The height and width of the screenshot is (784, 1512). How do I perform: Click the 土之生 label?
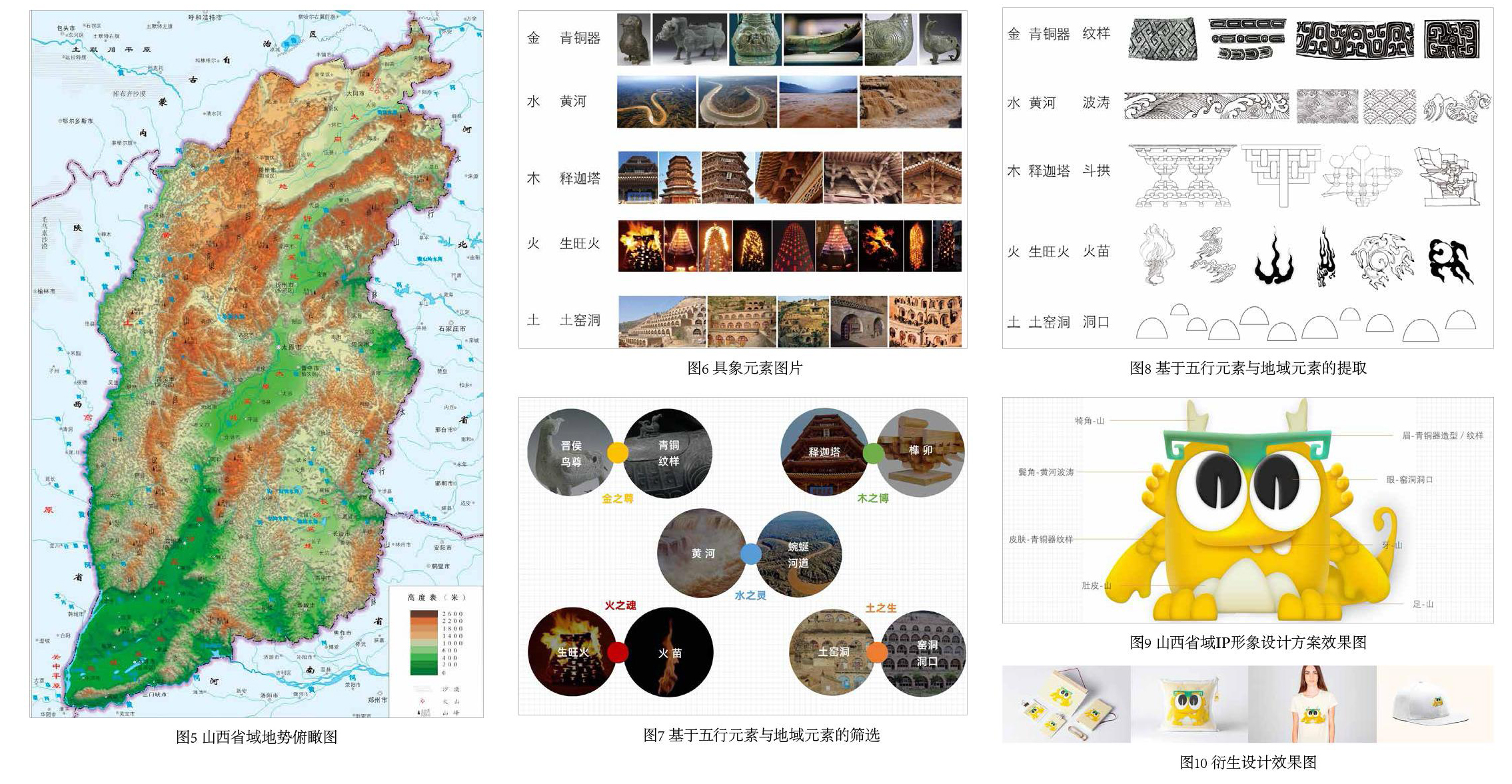point(881,607)
